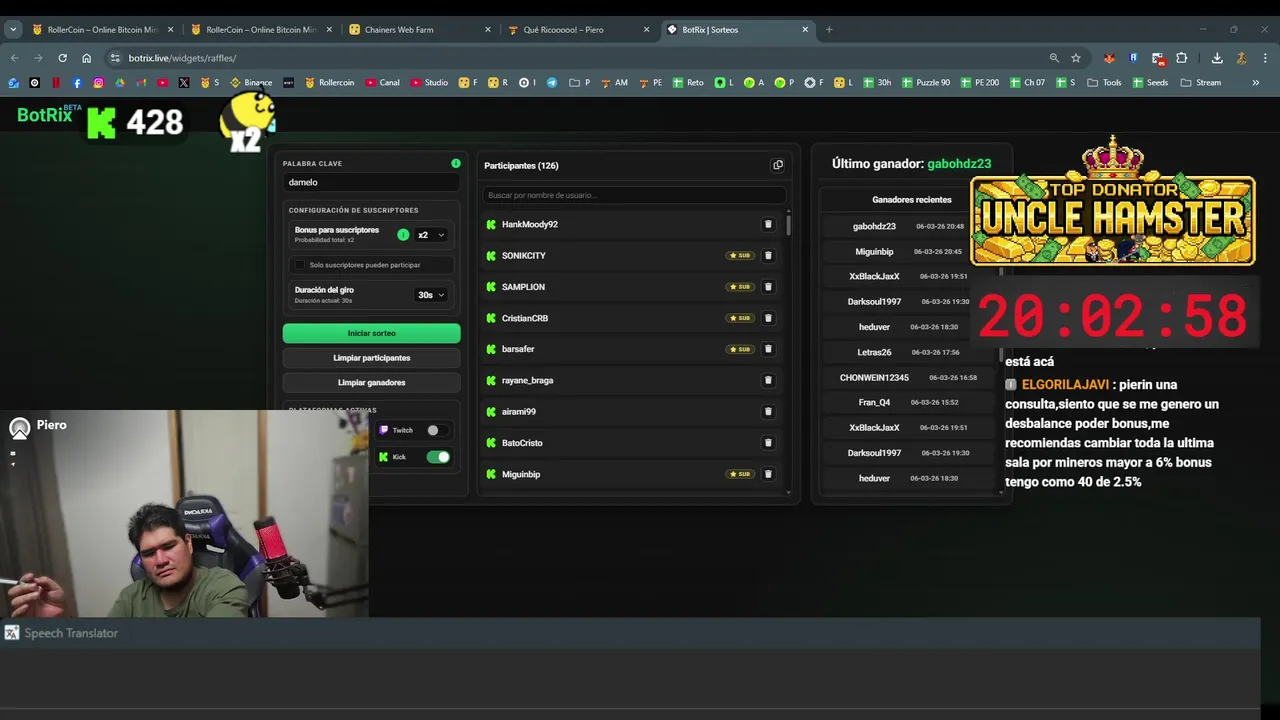Image resolution: width=1280 pixels, height=720 pixels.
Task: Close the BotRix | Sorteos tab
Action: [805, 30]
